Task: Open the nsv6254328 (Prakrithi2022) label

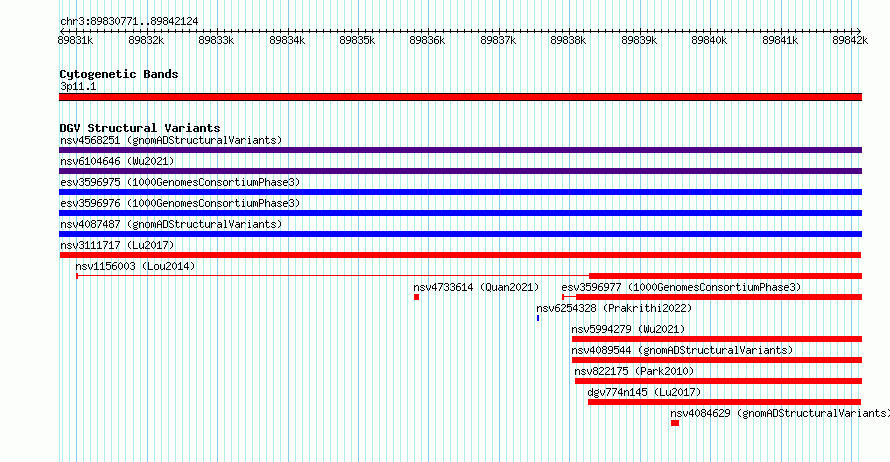Action: [614, 308]
